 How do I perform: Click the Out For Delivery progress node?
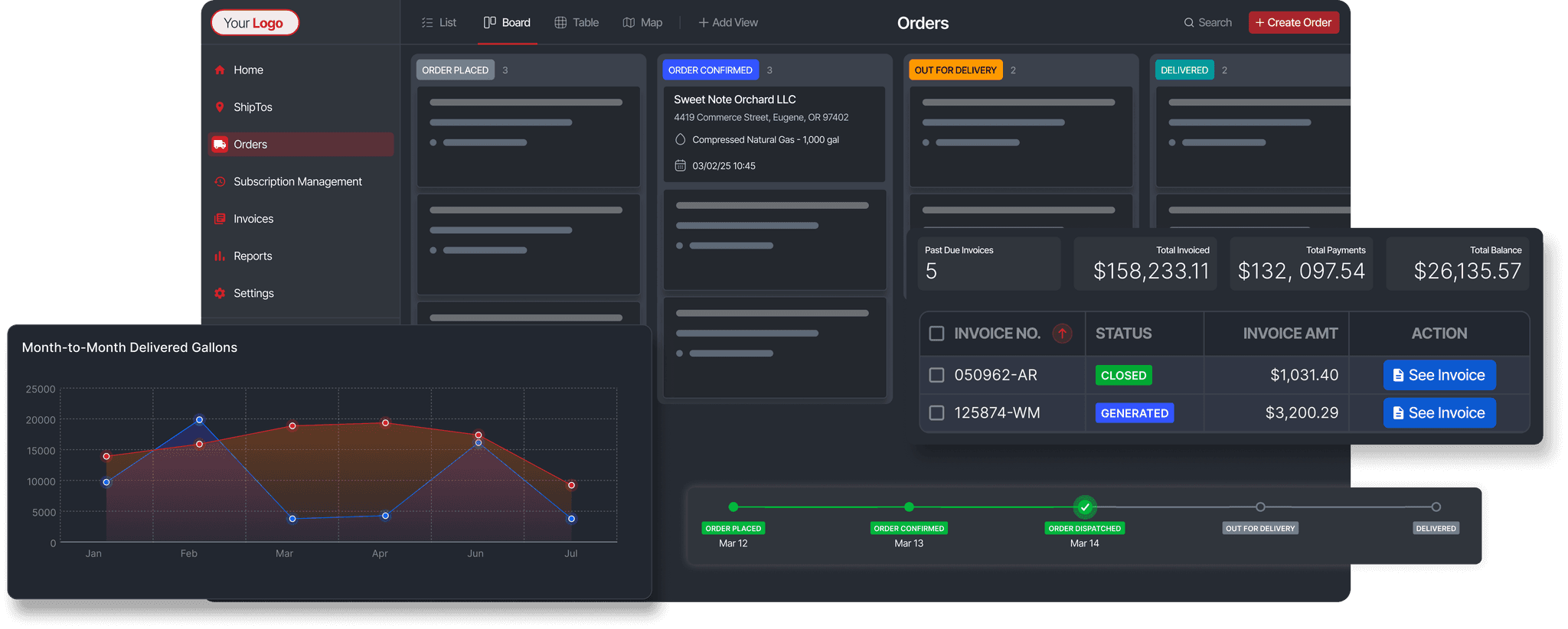click(1260, 507)
